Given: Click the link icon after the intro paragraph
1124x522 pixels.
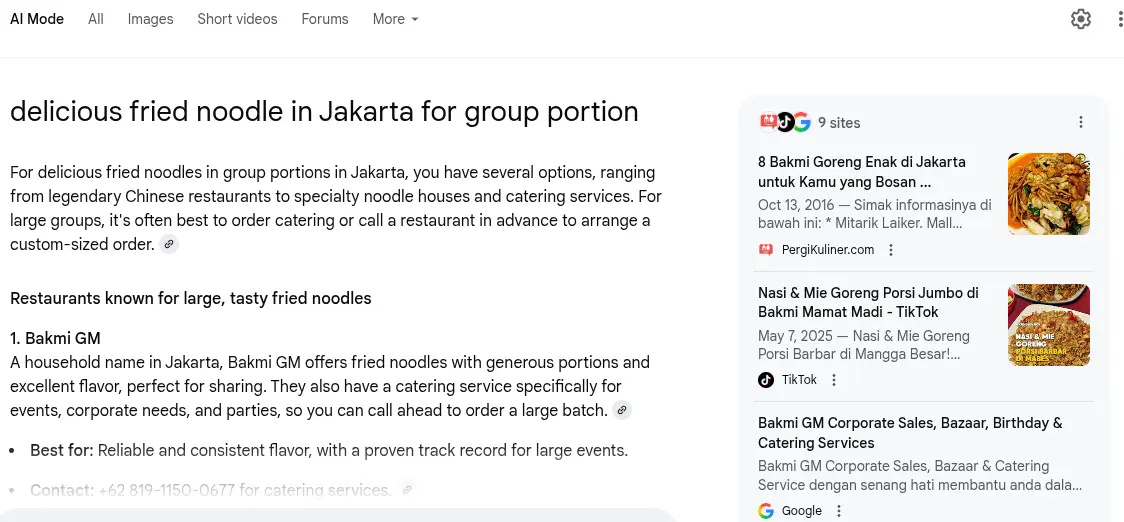Looking at the screenshot, I should (169, 244).
